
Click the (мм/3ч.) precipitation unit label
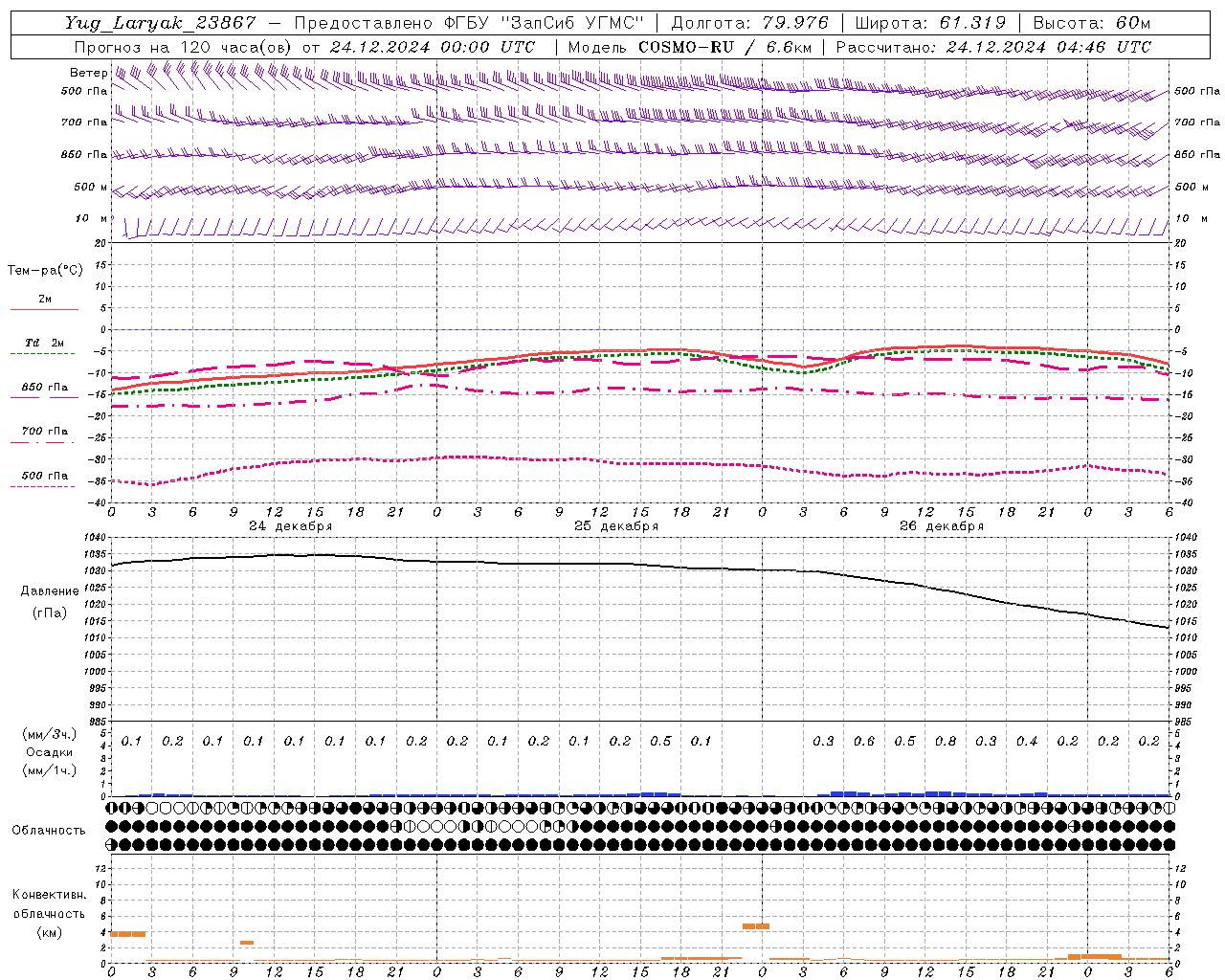coord(49,734)
